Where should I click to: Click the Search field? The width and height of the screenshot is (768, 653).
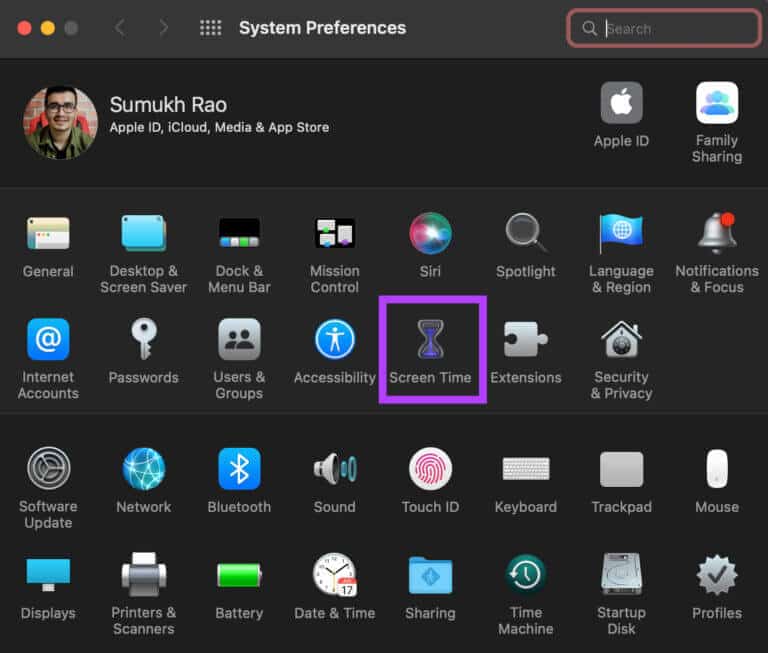(x=663, y=28)
